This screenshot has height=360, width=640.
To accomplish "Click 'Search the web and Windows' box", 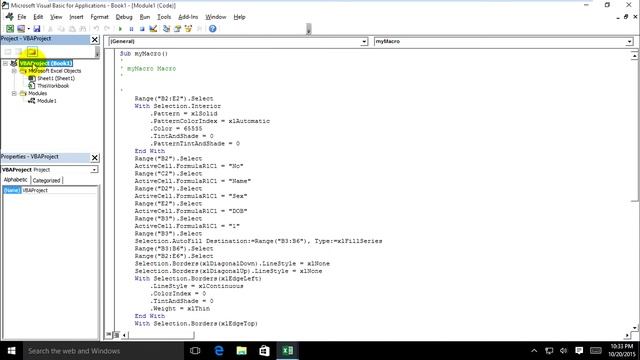I will click(x=102, y=351).
